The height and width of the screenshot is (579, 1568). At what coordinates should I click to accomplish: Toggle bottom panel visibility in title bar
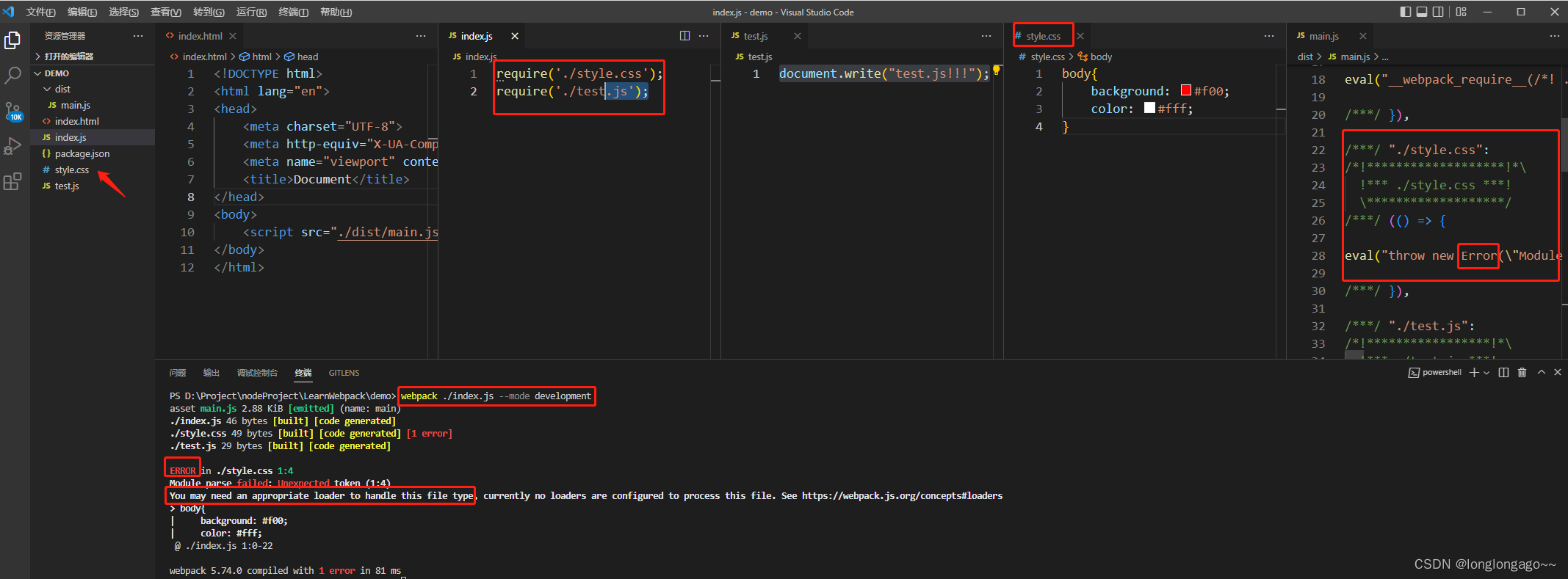point(1422,12)
